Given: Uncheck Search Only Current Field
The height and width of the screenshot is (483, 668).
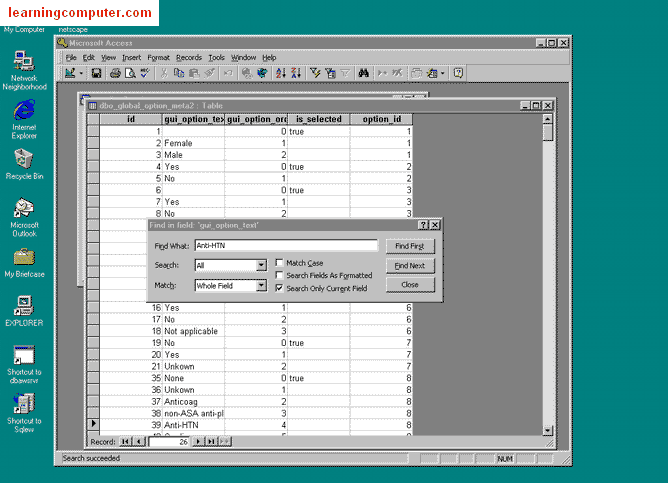Looking at the screenshot, I should (x=279, y=288).
